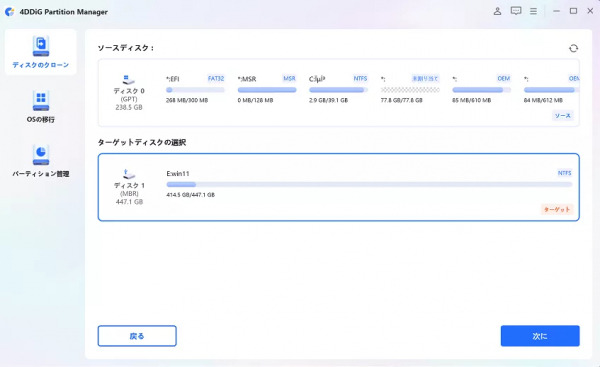Click the ソース (Source) tag

[x=562, y=116]
